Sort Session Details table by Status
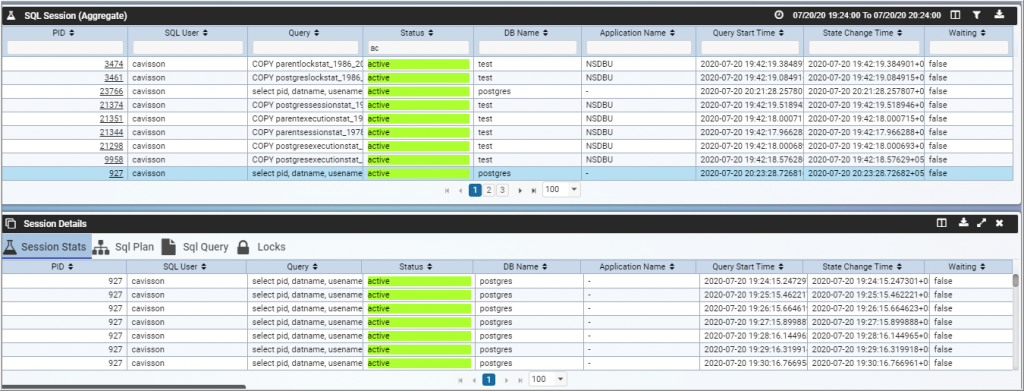The image size is (1024, 391). coord(429,266)
